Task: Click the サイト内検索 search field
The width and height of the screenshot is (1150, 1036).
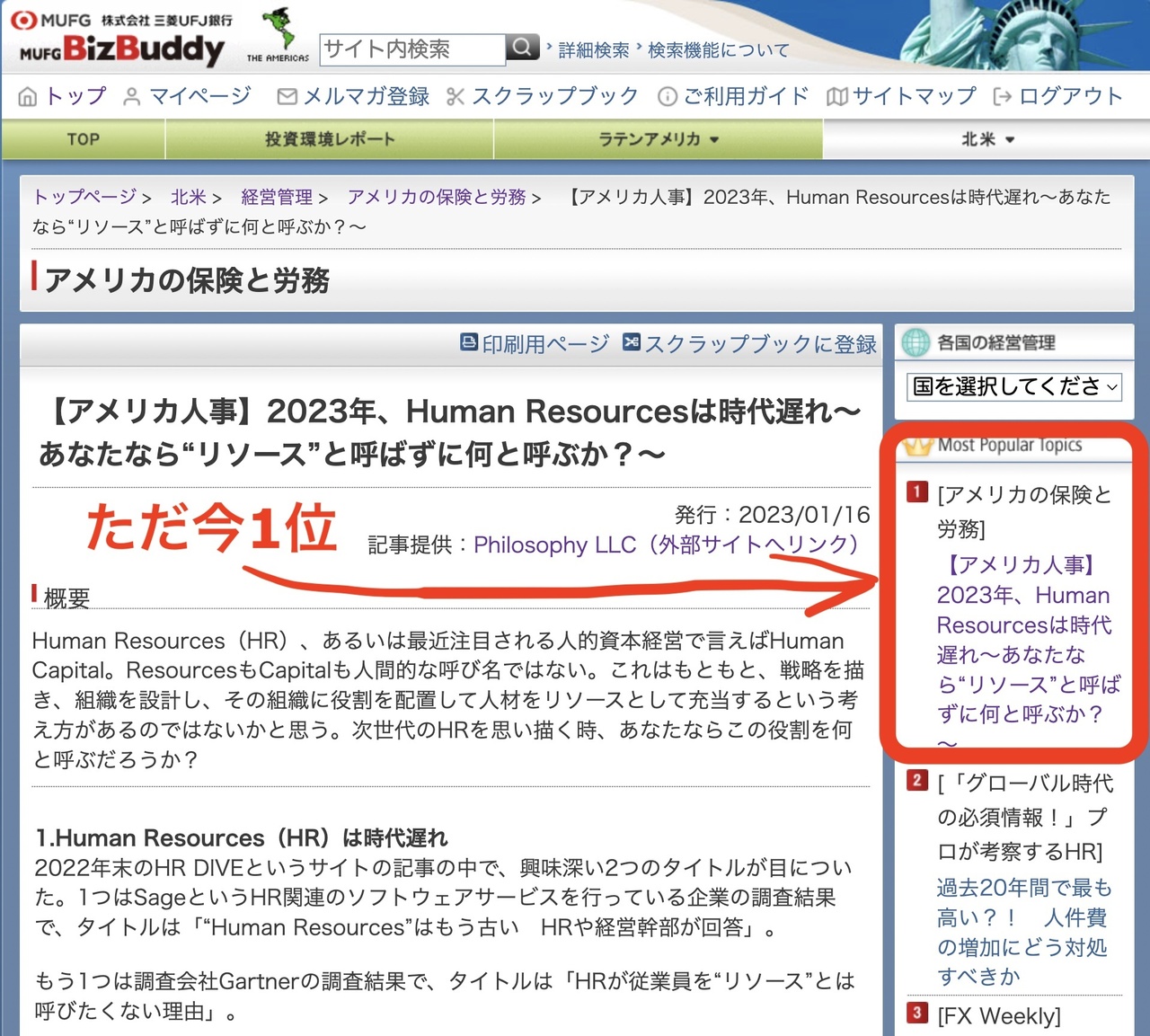Action: coord(411,49)
